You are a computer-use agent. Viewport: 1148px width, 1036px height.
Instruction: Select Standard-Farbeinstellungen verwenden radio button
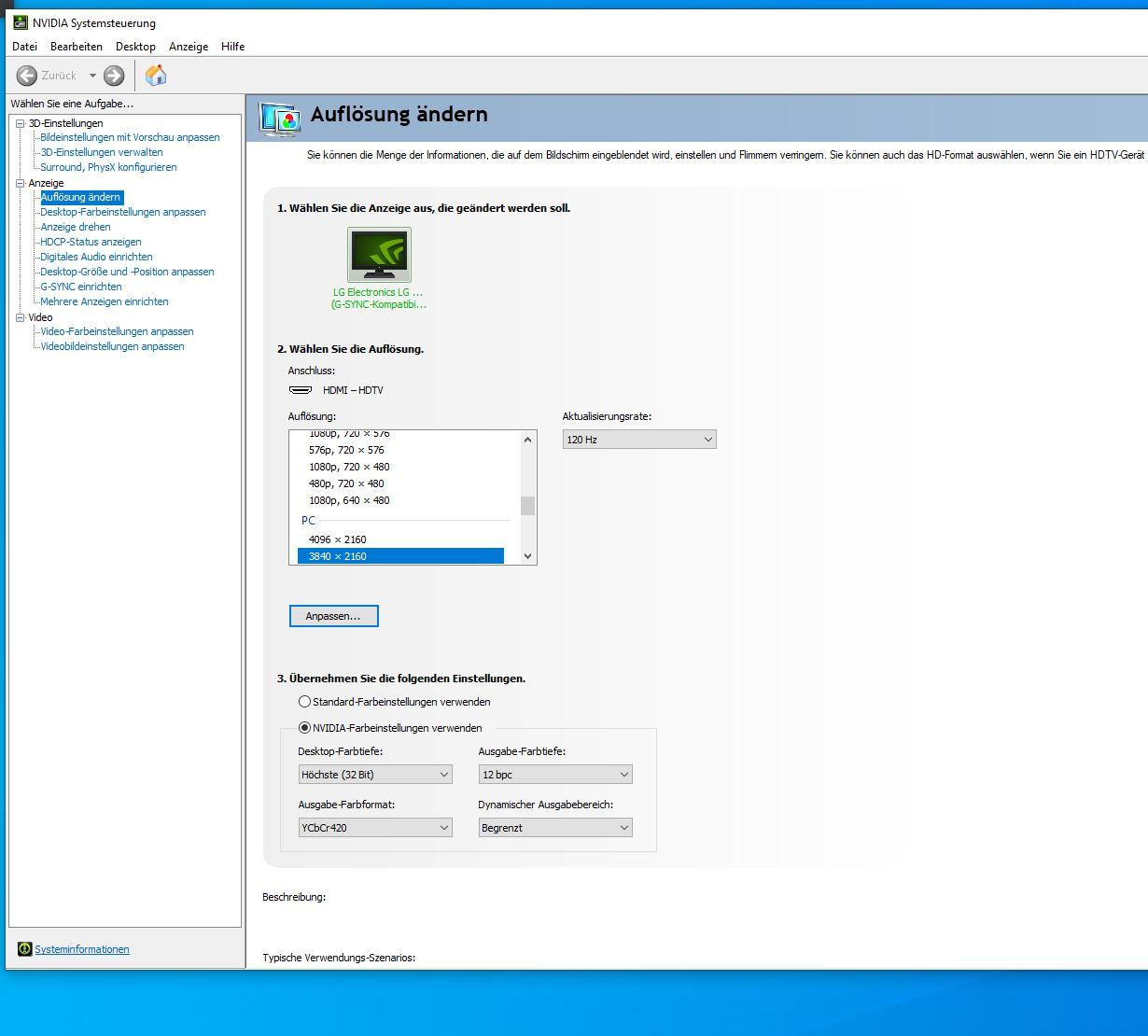click(x=304, y=702)
